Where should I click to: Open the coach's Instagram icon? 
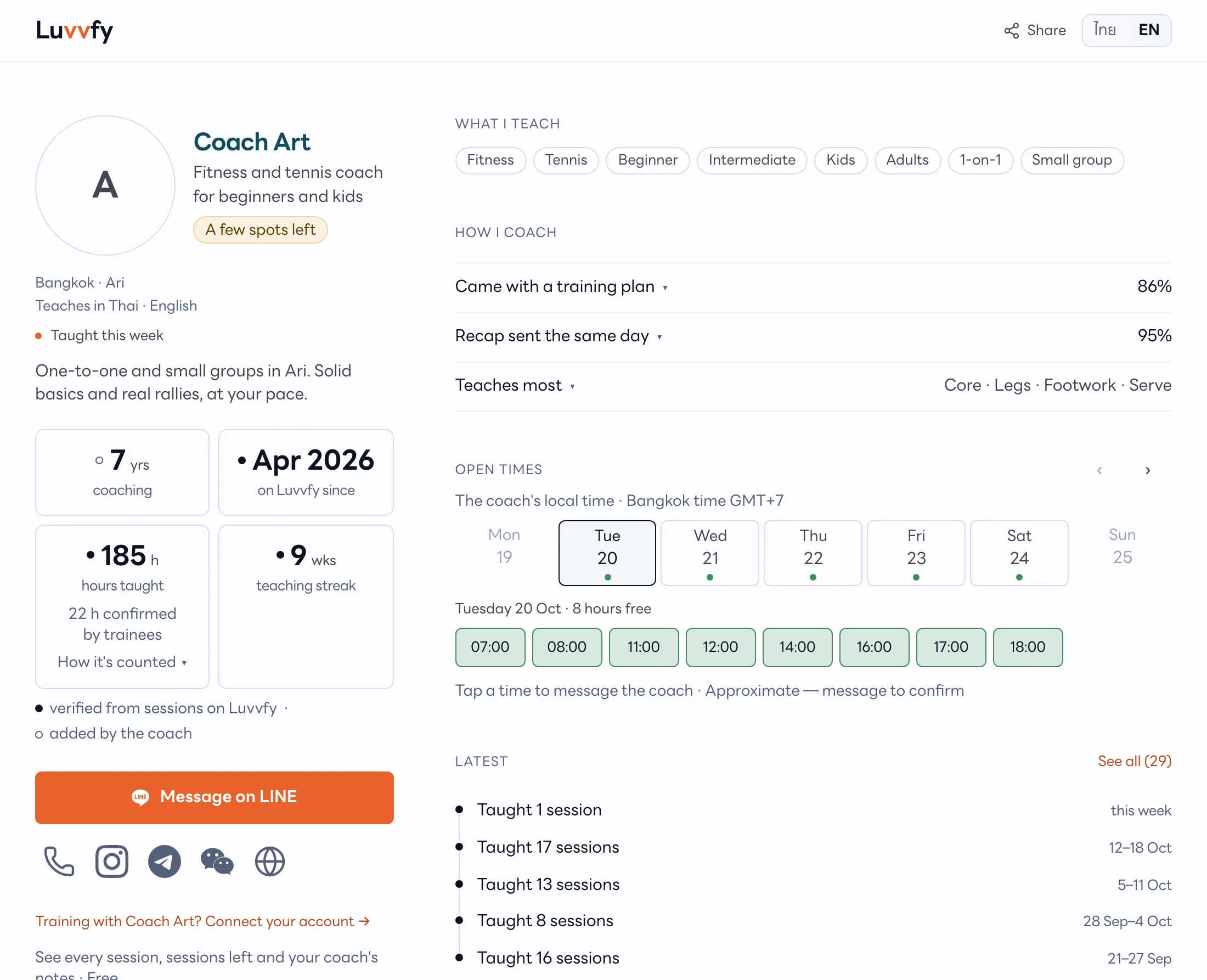coord(112,861)
